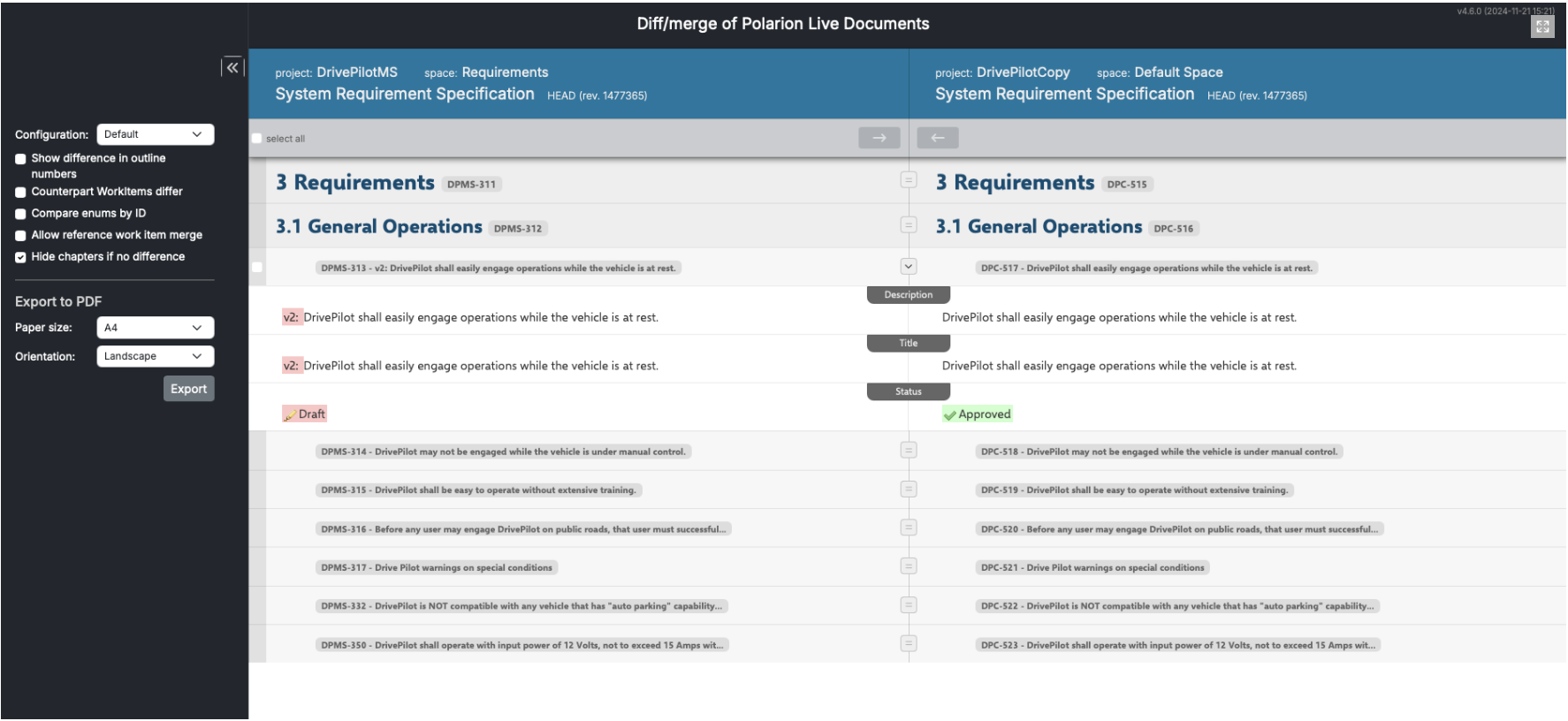Open the DPC-522 work item link
This screenshot has width=1568, height=721.
1177,606
